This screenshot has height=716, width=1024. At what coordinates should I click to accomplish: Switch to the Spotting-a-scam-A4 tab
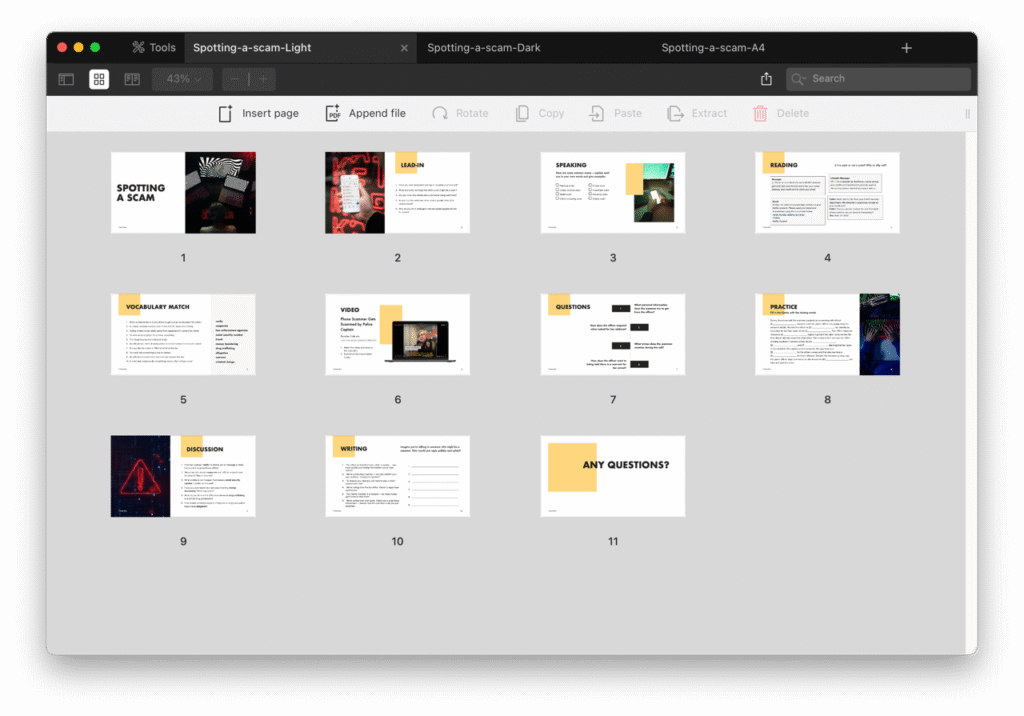pos(713,48)
